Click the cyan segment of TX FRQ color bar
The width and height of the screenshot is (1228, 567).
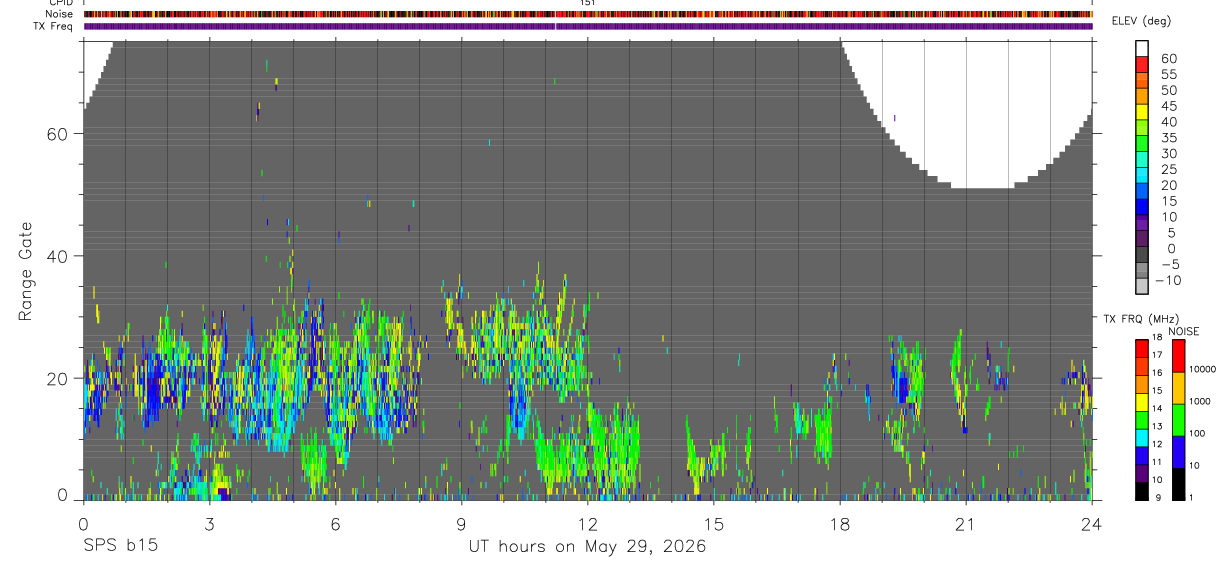pos(1142,439)
